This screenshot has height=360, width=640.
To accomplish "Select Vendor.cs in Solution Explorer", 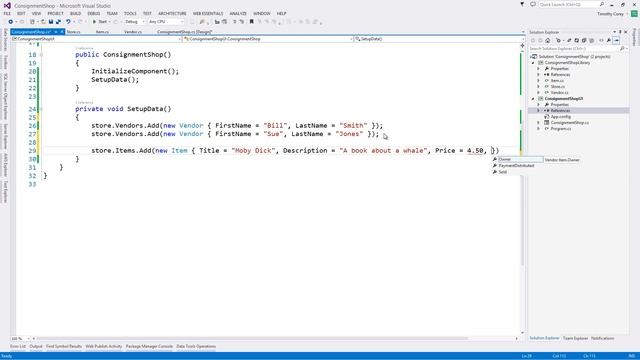I will (559, 93).
